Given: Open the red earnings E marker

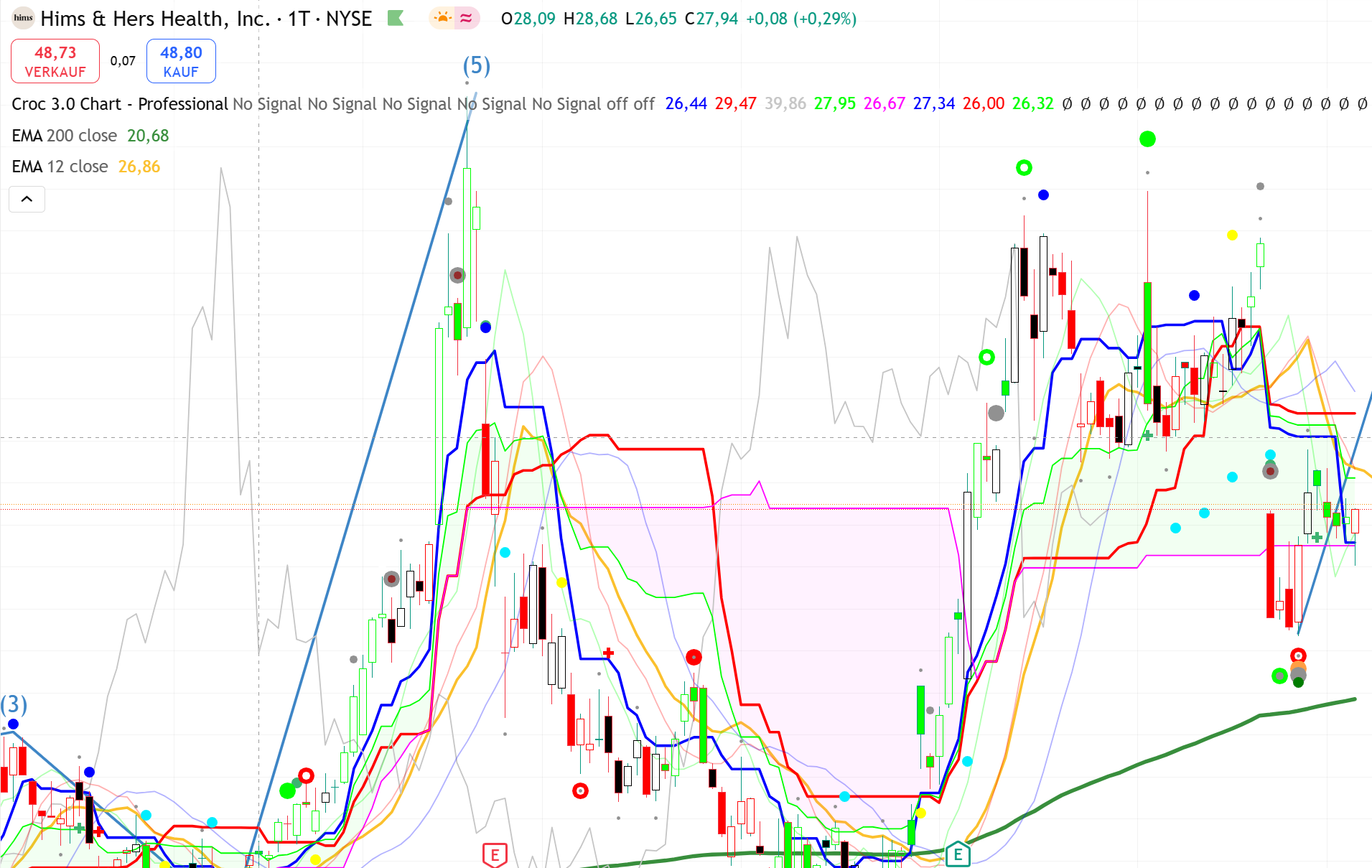Looking at the screenshot, I should pos(495,854).
